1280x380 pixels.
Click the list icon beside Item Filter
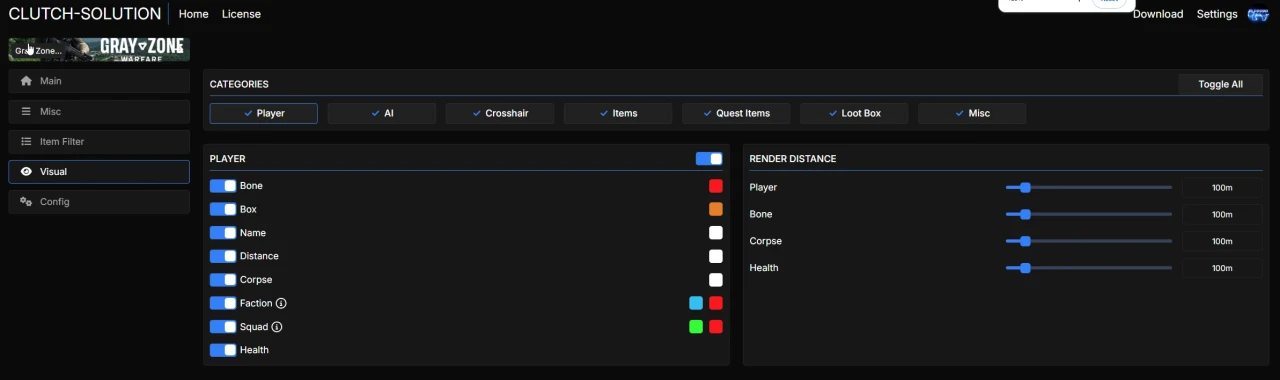click(26, 141)
